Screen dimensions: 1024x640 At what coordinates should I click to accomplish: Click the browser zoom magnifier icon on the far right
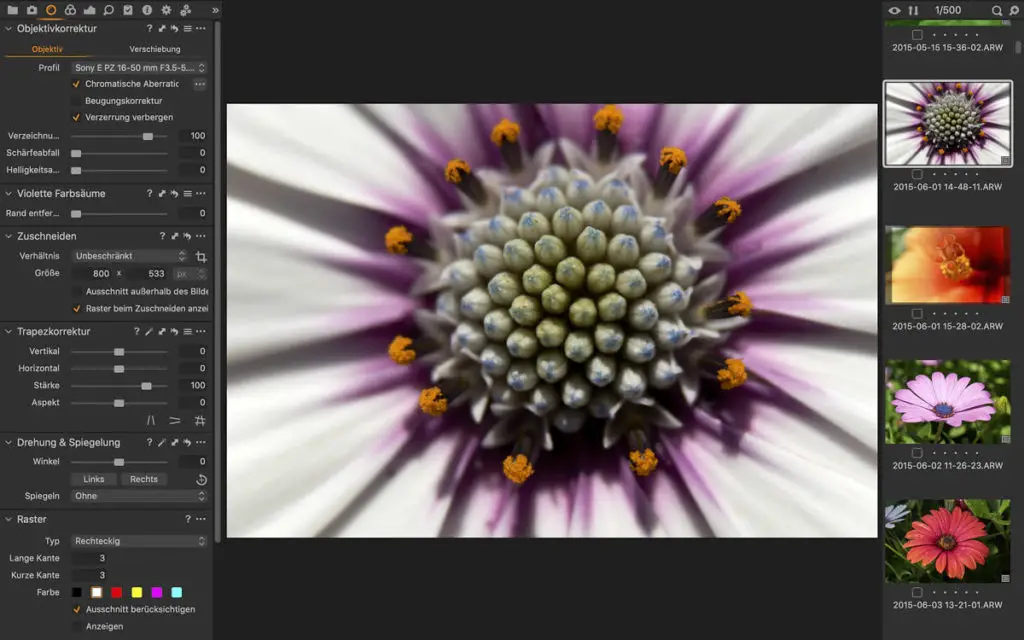tap(1015, 10)
